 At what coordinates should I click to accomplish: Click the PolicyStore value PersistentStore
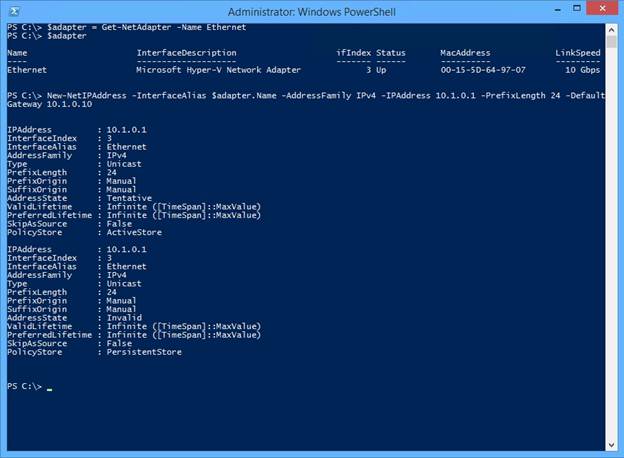pos(144,352)
